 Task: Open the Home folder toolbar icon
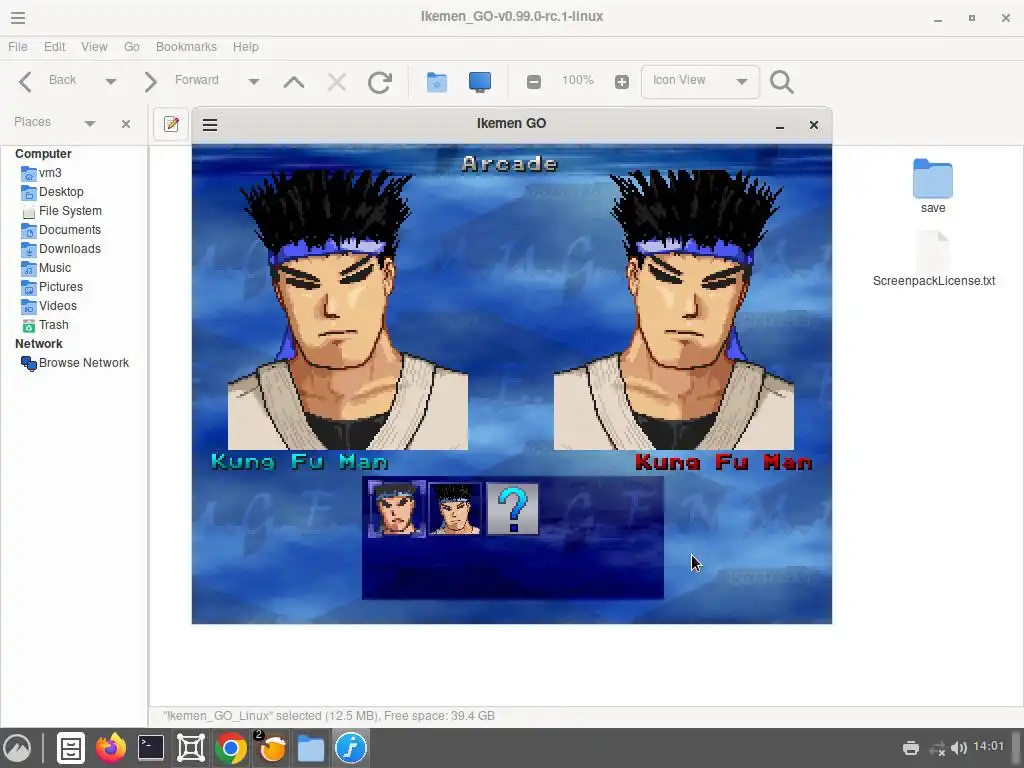(437, 82)
